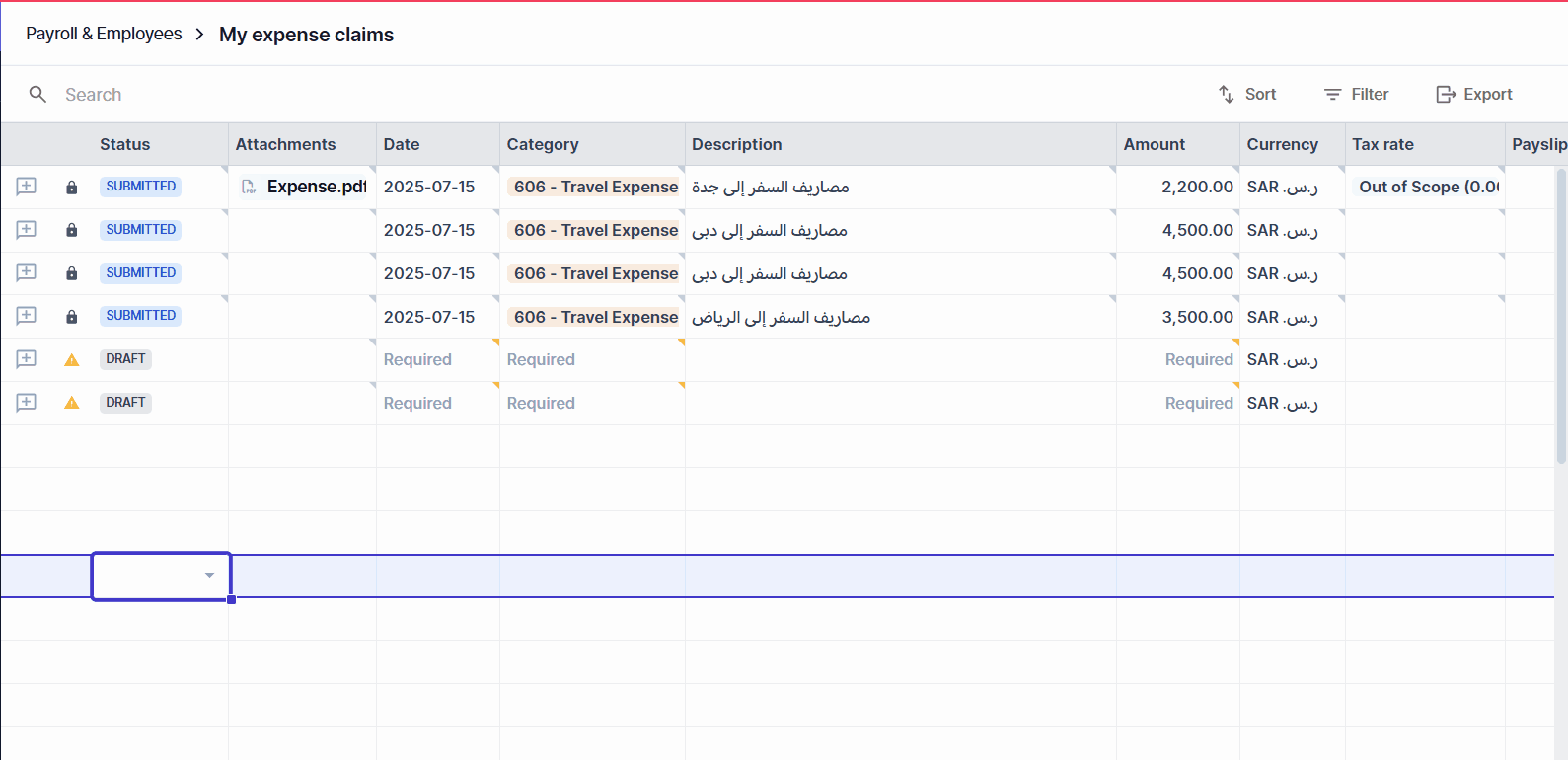Click the Filter lines icon
Viewport: 1568px width, 760px height.
(1332, 94)
